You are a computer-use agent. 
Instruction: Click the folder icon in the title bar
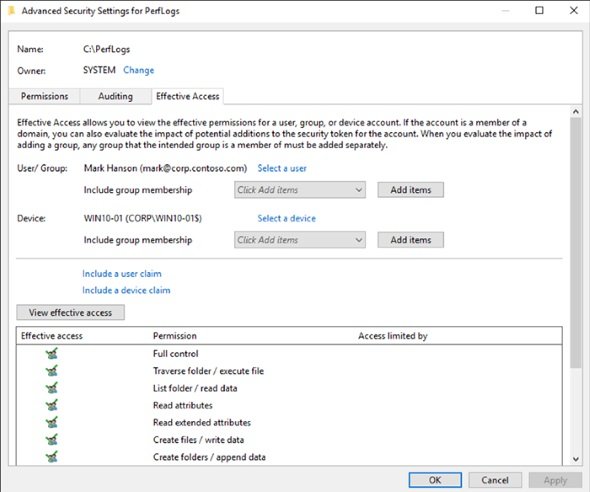(x=12, y=11)
